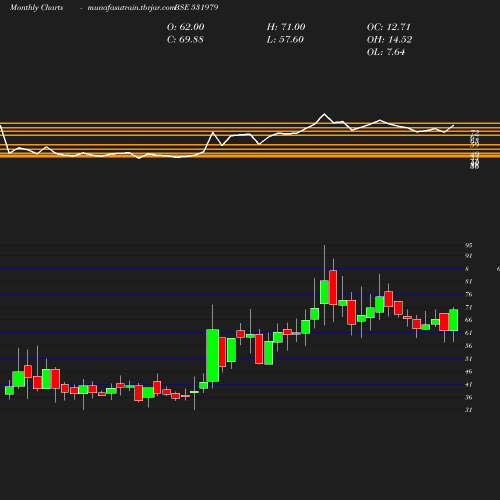
Task: Click the 36 price axis label
Action: tap(469, 397)
